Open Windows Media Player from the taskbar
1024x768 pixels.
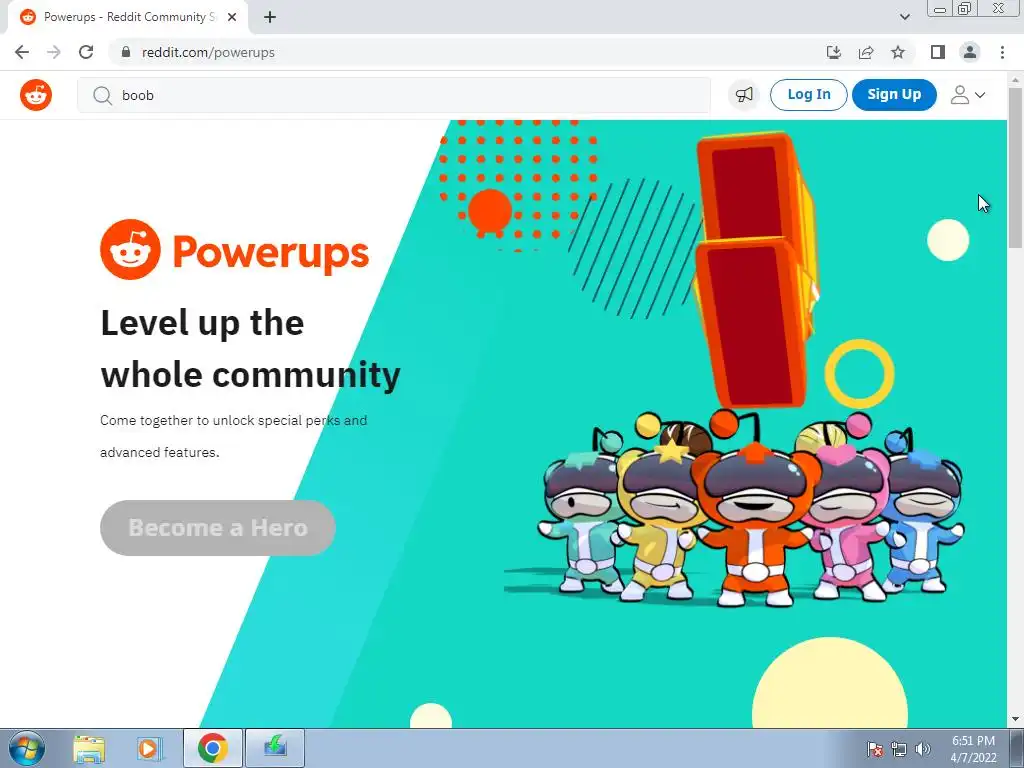(x=150, y=748)
